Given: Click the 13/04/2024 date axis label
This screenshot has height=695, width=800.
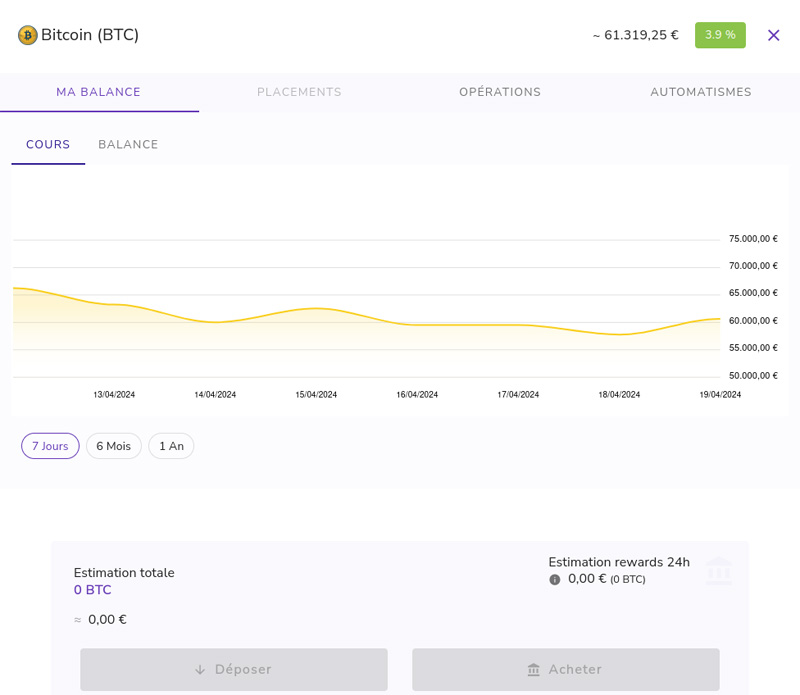Looking at the screenshot, I should click(114, 395).
